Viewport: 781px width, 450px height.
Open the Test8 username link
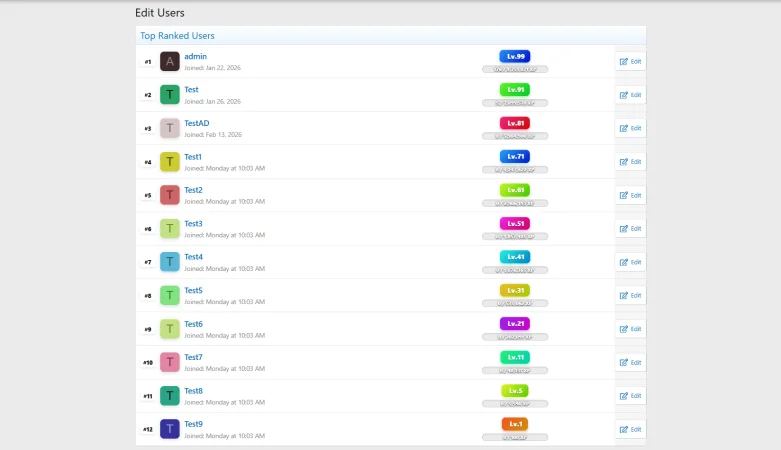193,391
